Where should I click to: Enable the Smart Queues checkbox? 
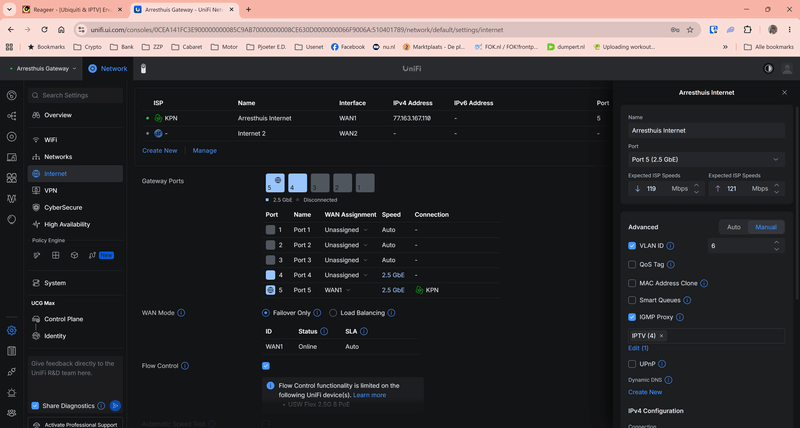[x=632, y=300]
